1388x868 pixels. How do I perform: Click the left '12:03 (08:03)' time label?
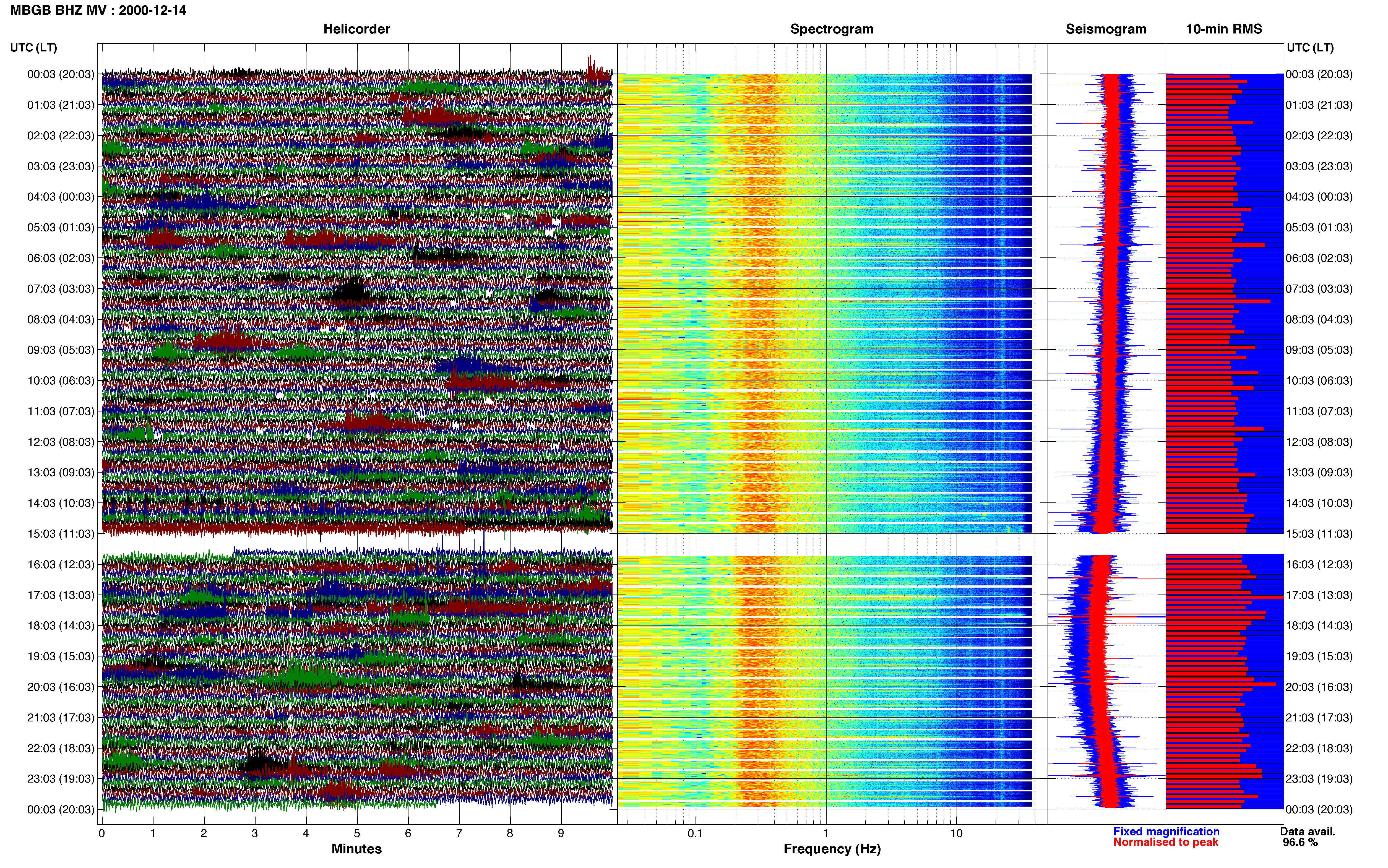(x=60, y=442)
